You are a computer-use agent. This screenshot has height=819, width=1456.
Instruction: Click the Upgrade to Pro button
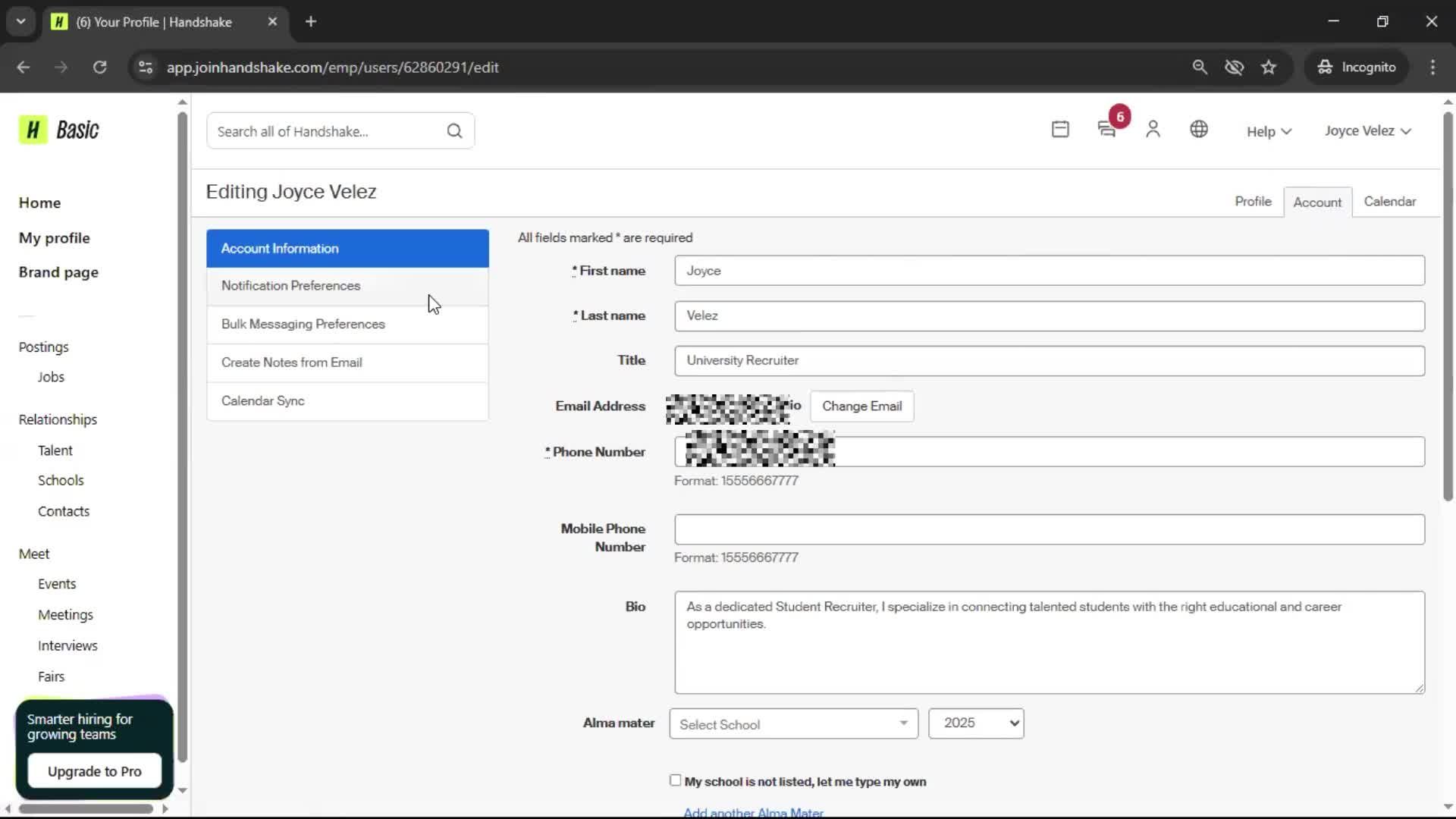[x=95, y=771]
